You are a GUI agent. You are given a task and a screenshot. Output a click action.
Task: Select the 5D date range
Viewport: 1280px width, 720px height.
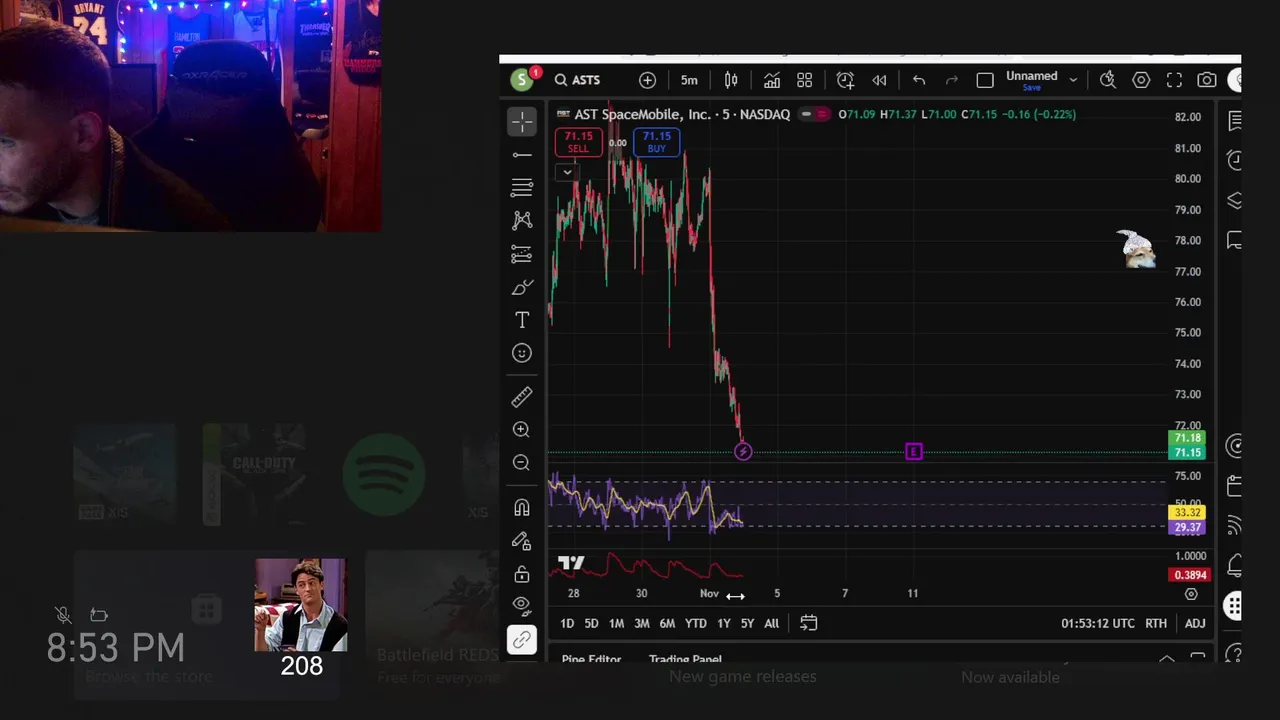[591, 623]
